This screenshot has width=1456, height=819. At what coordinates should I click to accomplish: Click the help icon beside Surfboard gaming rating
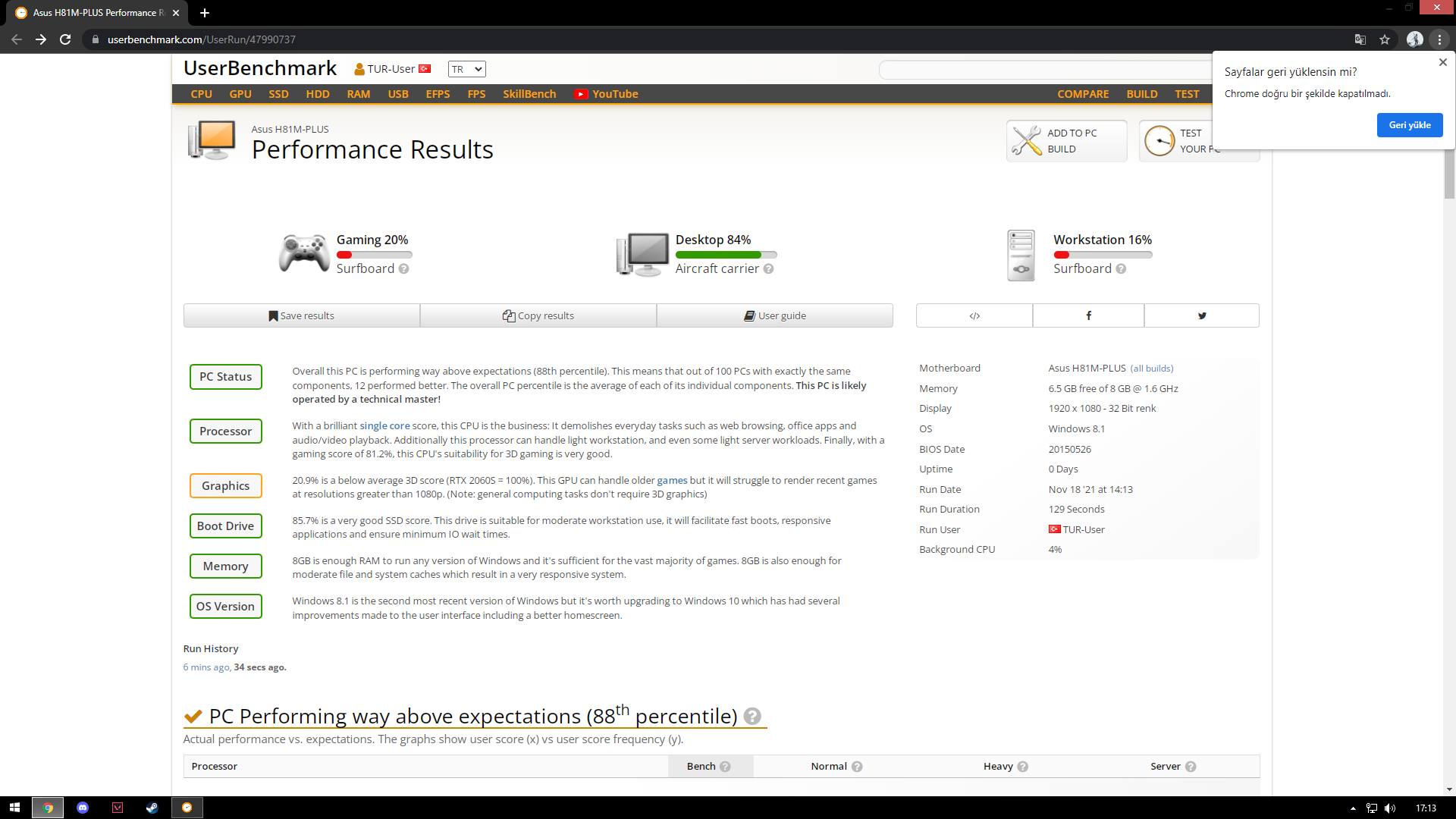point(403,269)
